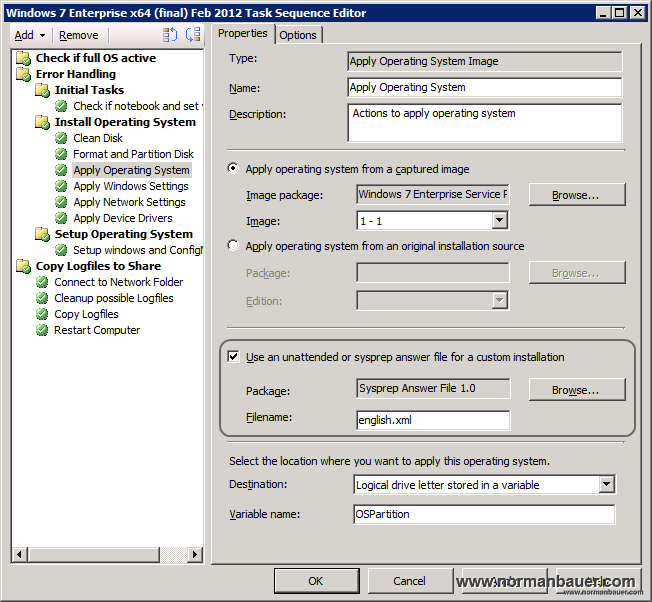652x602 pixels.
Task: Click check icon beside Apply Operating System step
Action: click(61, 170)
